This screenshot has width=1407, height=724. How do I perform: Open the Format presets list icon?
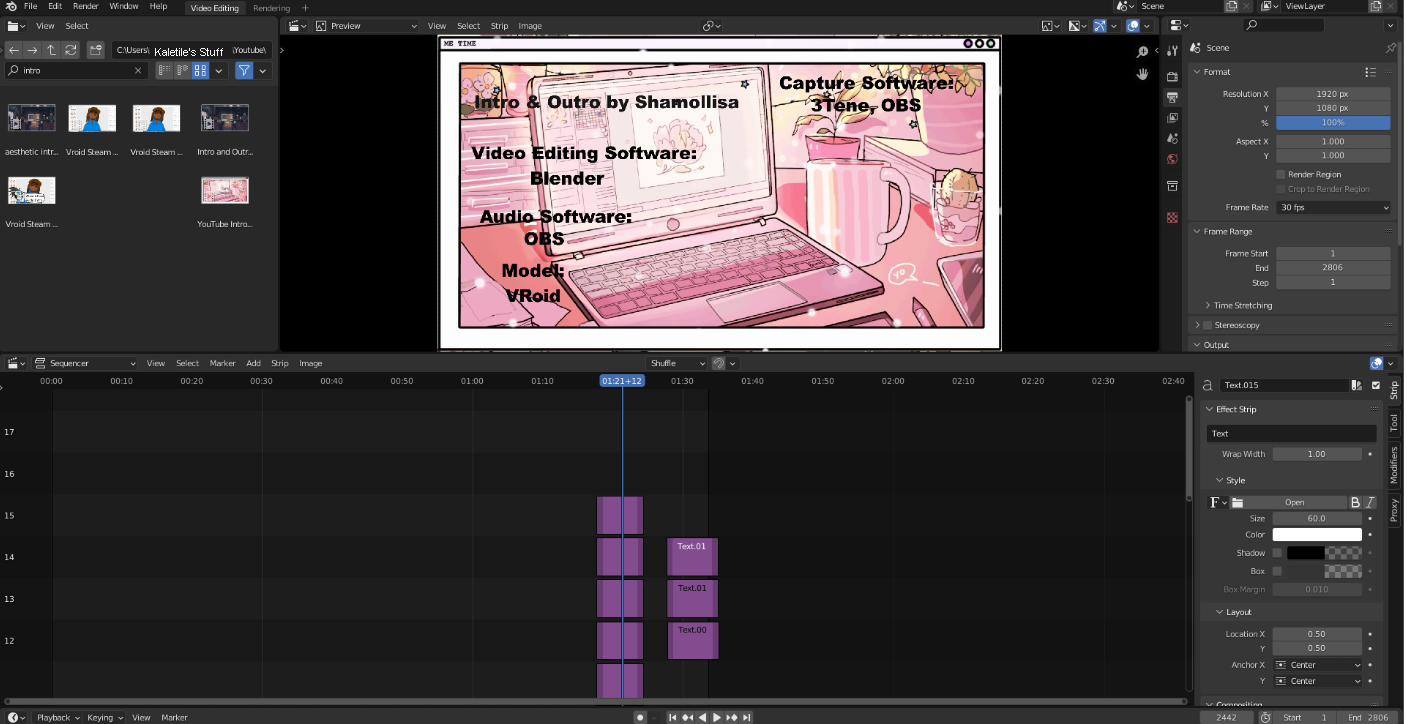pos(1371,72)
